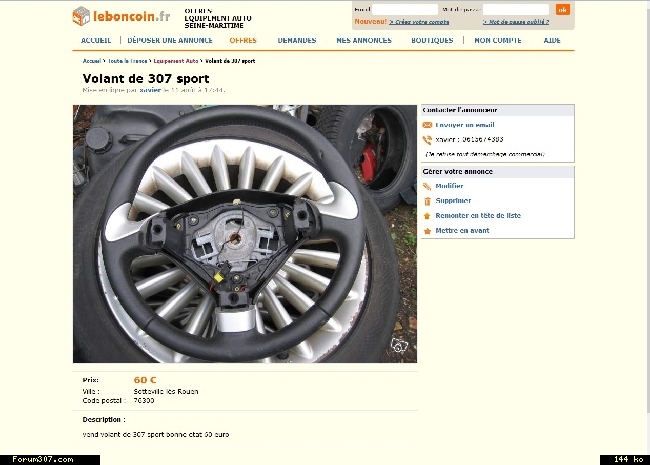This screenshot has width=650, height=465.
Task: Click the pencil icon beside Modifier
Action: (x=427, y=186)
